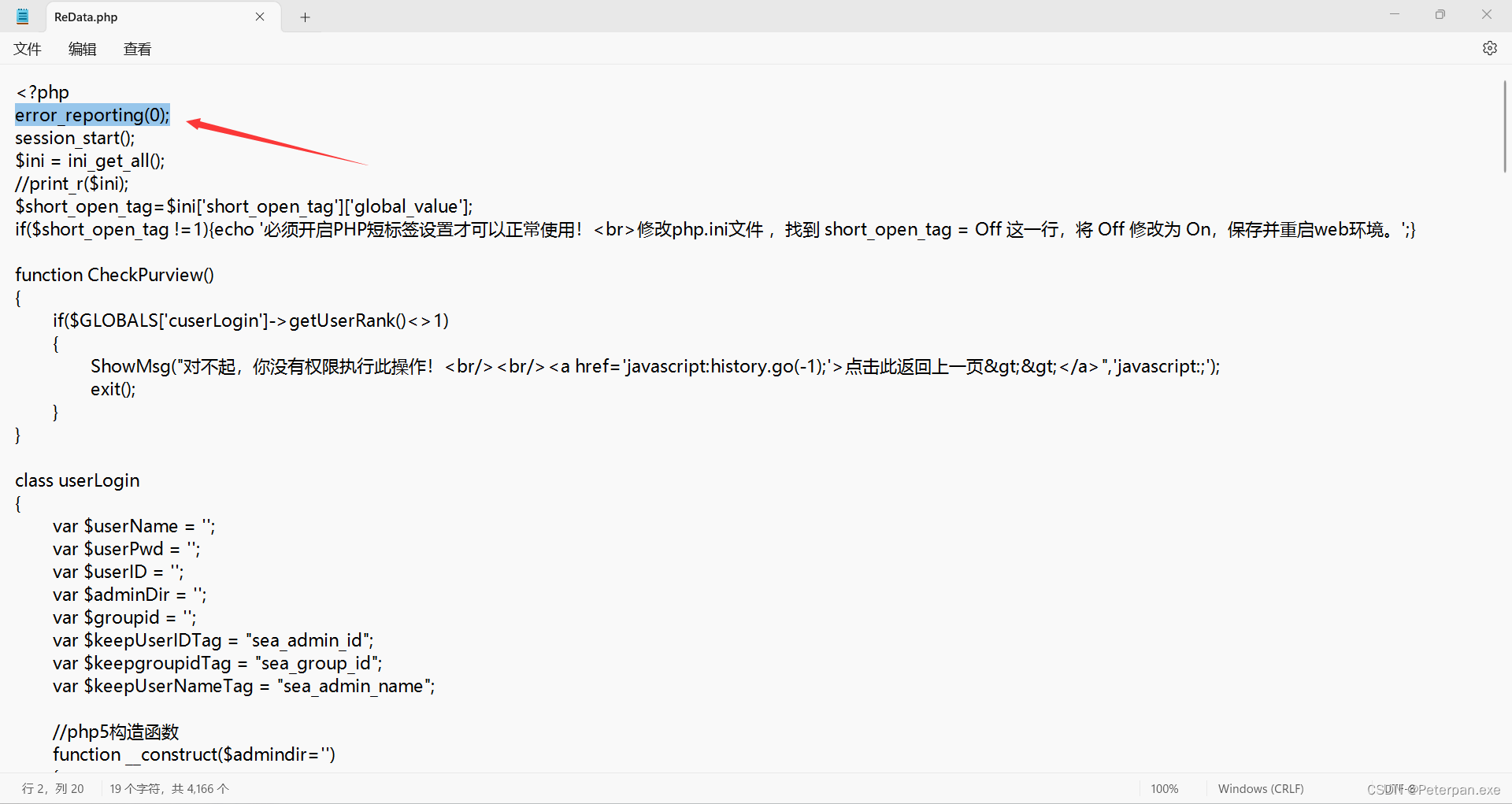This screenshot has width=1512, height=804.
Task: Click the $keepgroupidTag line
Action: pyautogui.click(x=217, y=664)
